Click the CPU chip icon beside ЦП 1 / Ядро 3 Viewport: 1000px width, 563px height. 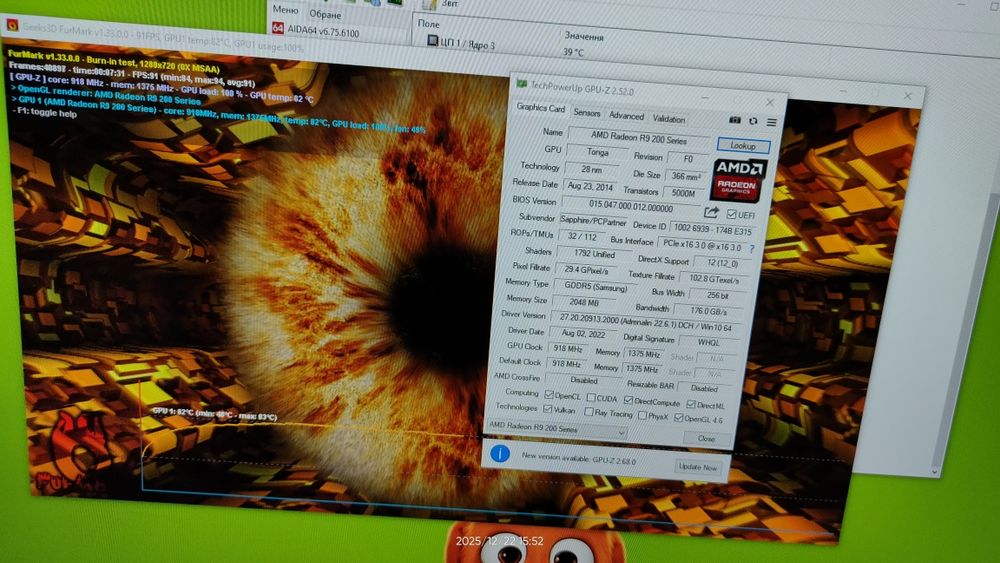click(432, 41)
